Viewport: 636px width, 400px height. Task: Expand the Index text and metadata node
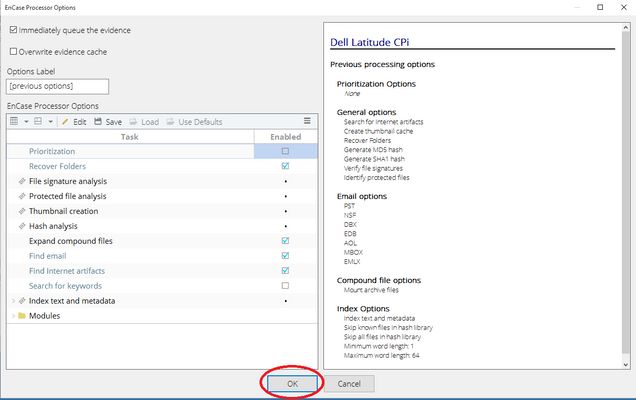[x=12, y=301]
